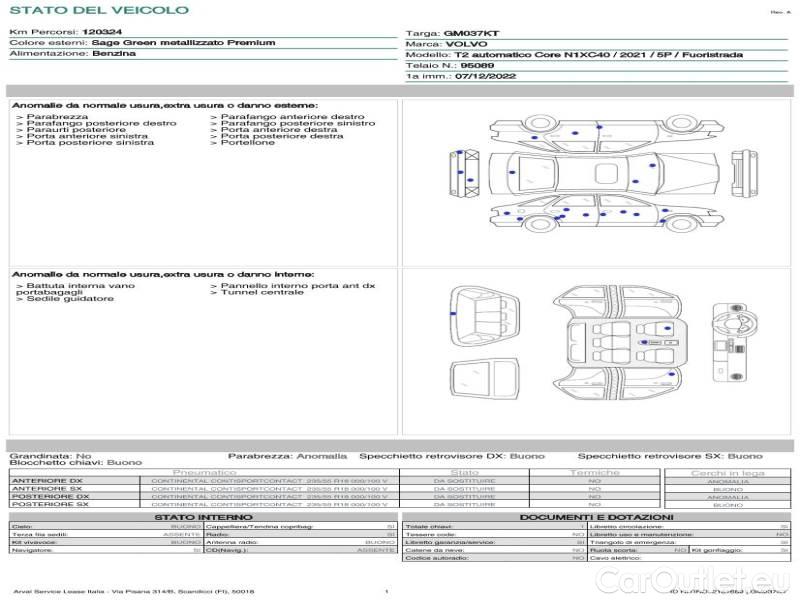
Task: Click the Pneumatico column header
Action: pos(204,472)
